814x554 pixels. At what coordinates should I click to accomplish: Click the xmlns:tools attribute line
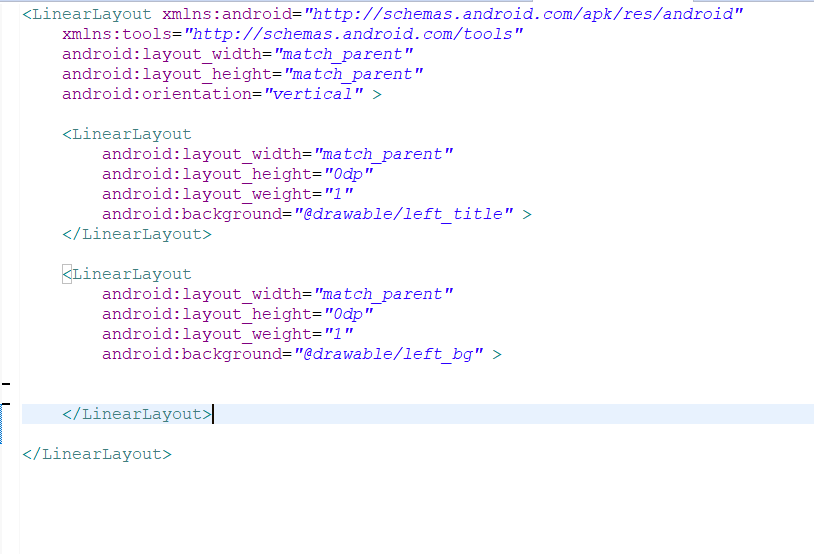coord(292,34)
